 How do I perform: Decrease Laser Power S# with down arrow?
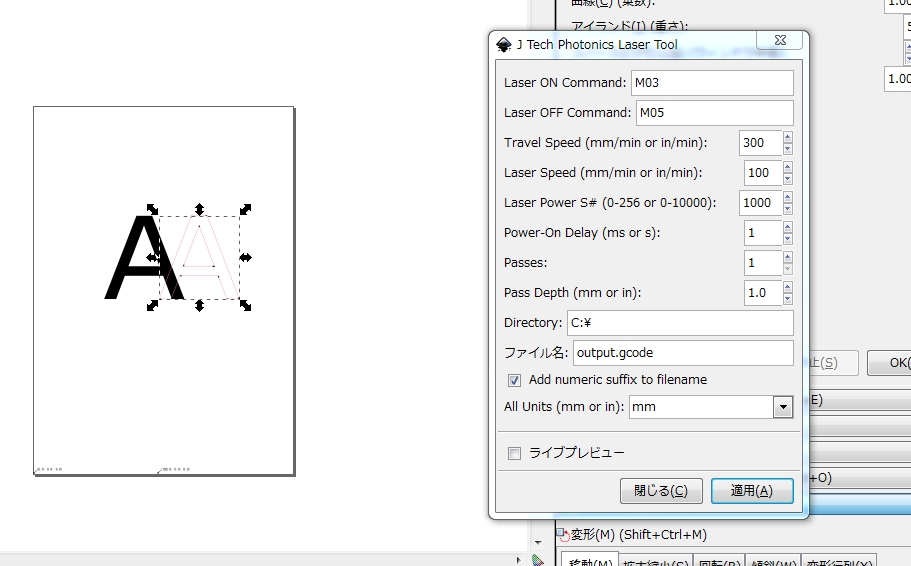tap(787, 209)
